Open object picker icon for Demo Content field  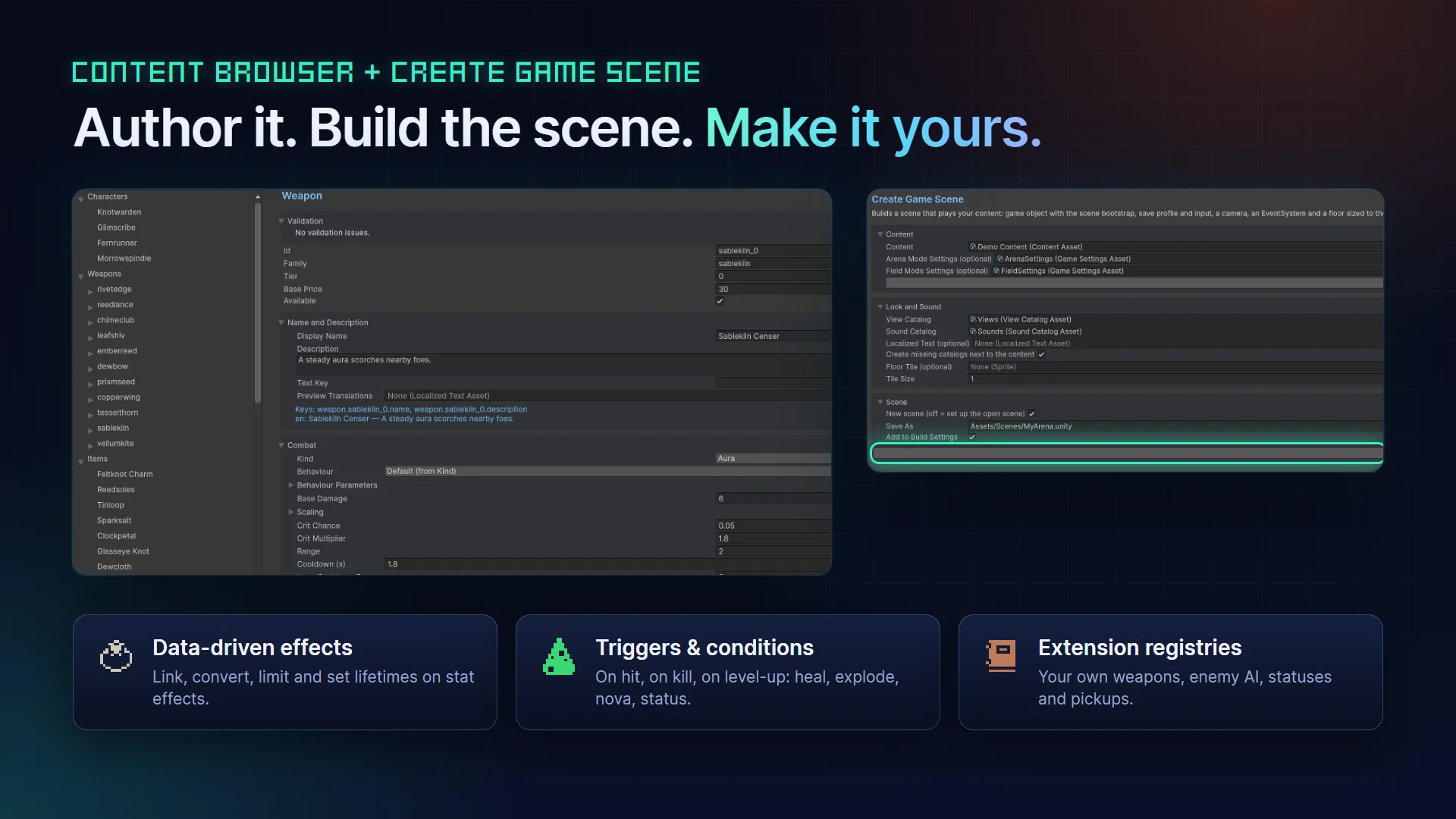(973, 246)
